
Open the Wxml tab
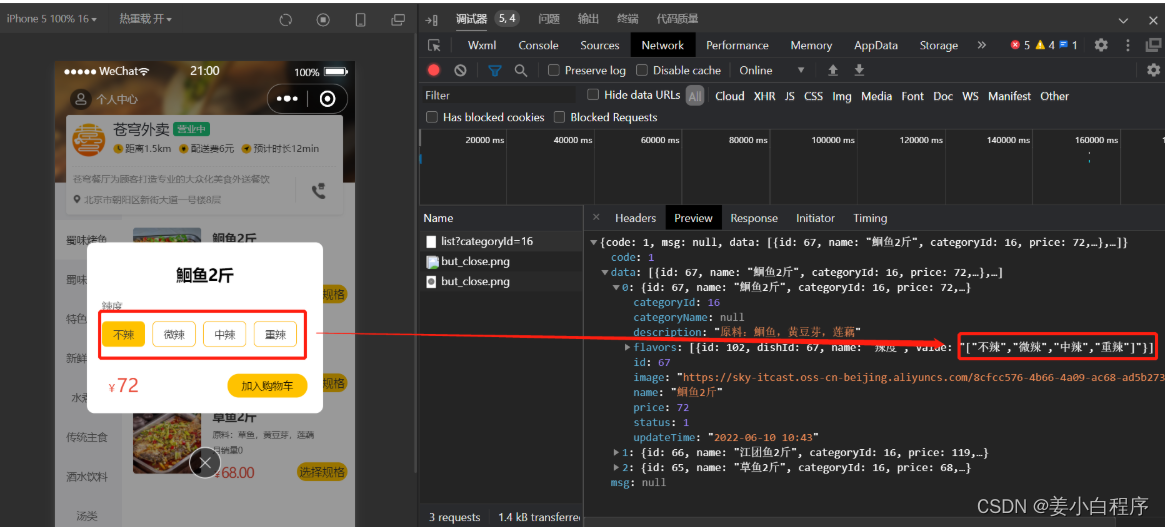click(482, 45)
